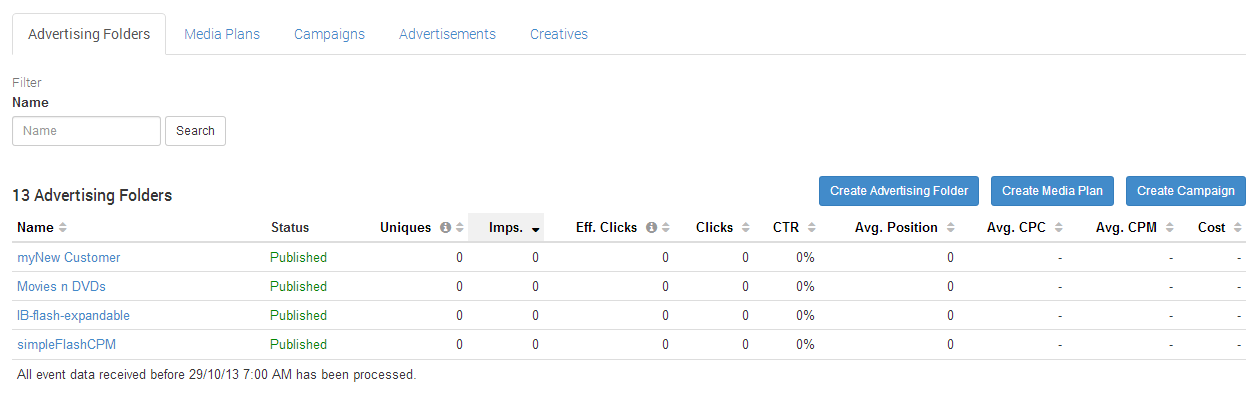Image resolution: width=1256 pixels, height=395 pixels.
Task: Click the Search button
Action: pyautogui.click(x=195, y=131)
